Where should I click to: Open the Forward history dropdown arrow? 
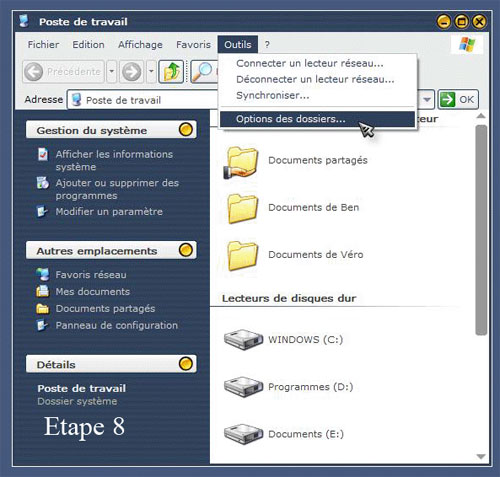coord(151,71)
